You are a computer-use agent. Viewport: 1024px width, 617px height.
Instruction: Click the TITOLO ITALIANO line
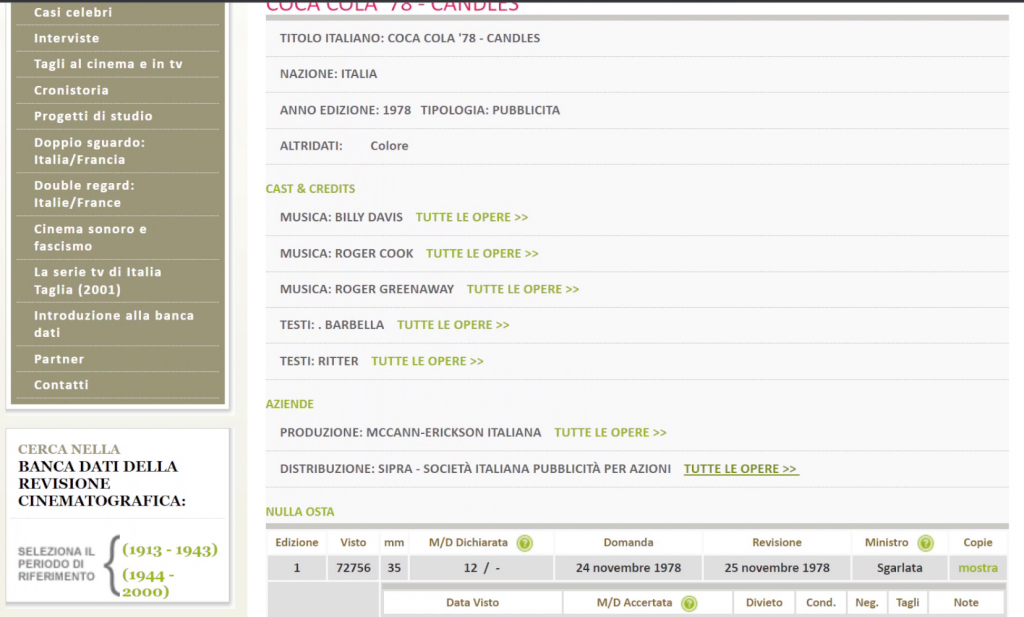point(410,38)
